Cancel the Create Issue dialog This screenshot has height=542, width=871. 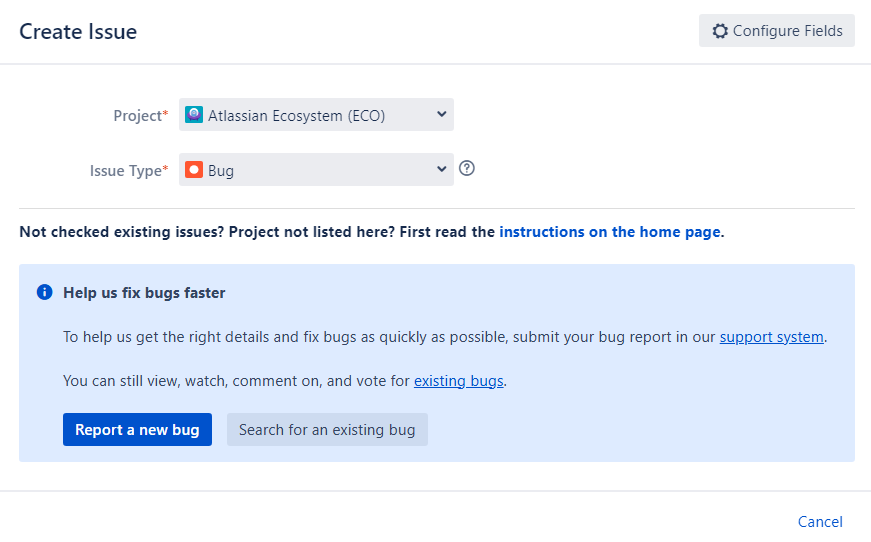click(x=820, y=522)
